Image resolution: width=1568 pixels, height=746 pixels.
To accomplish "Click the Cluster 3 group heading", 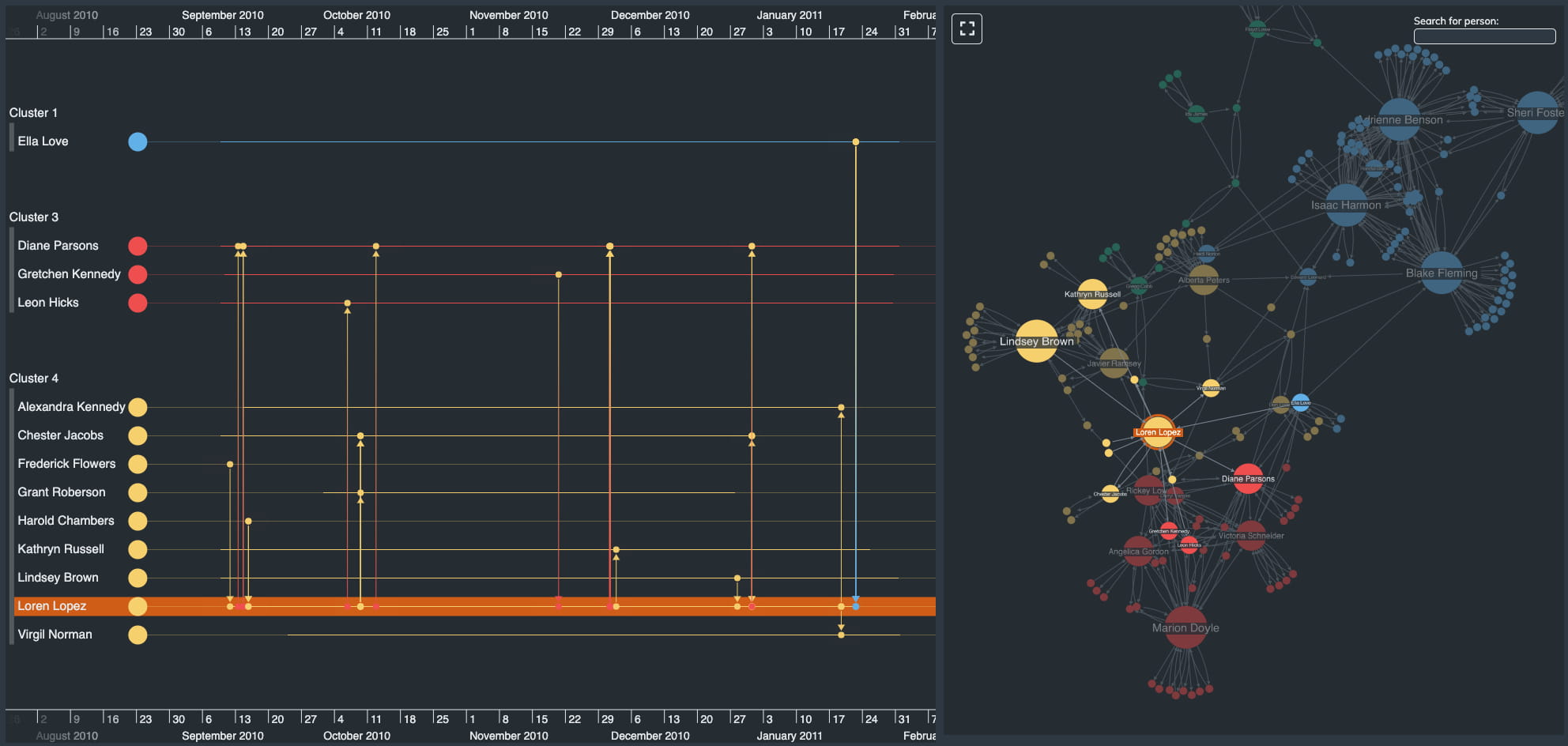I will 33,217.
